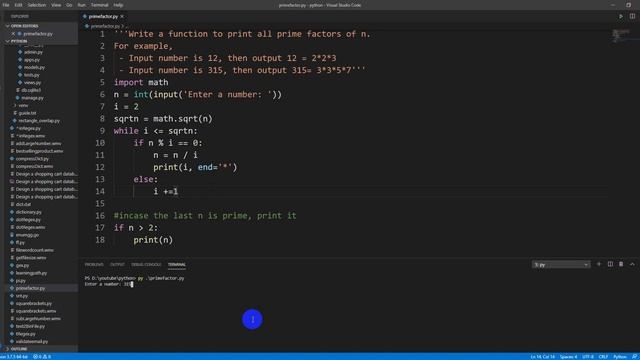The height and width of the screenshot is (360, 640).
Task: Collapse the OPEN EDITORS section
Action: click(x=24, y=26)
